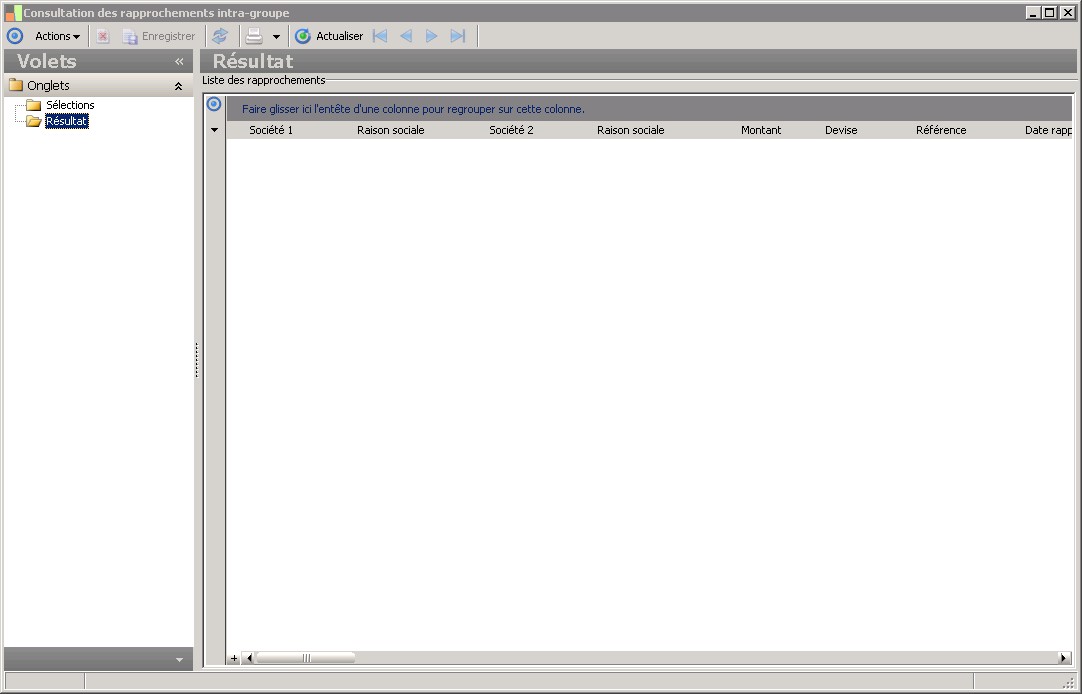Select the Sélections tree item
1082x694 pixels.
pyautogui.click(x=70, y=105)
